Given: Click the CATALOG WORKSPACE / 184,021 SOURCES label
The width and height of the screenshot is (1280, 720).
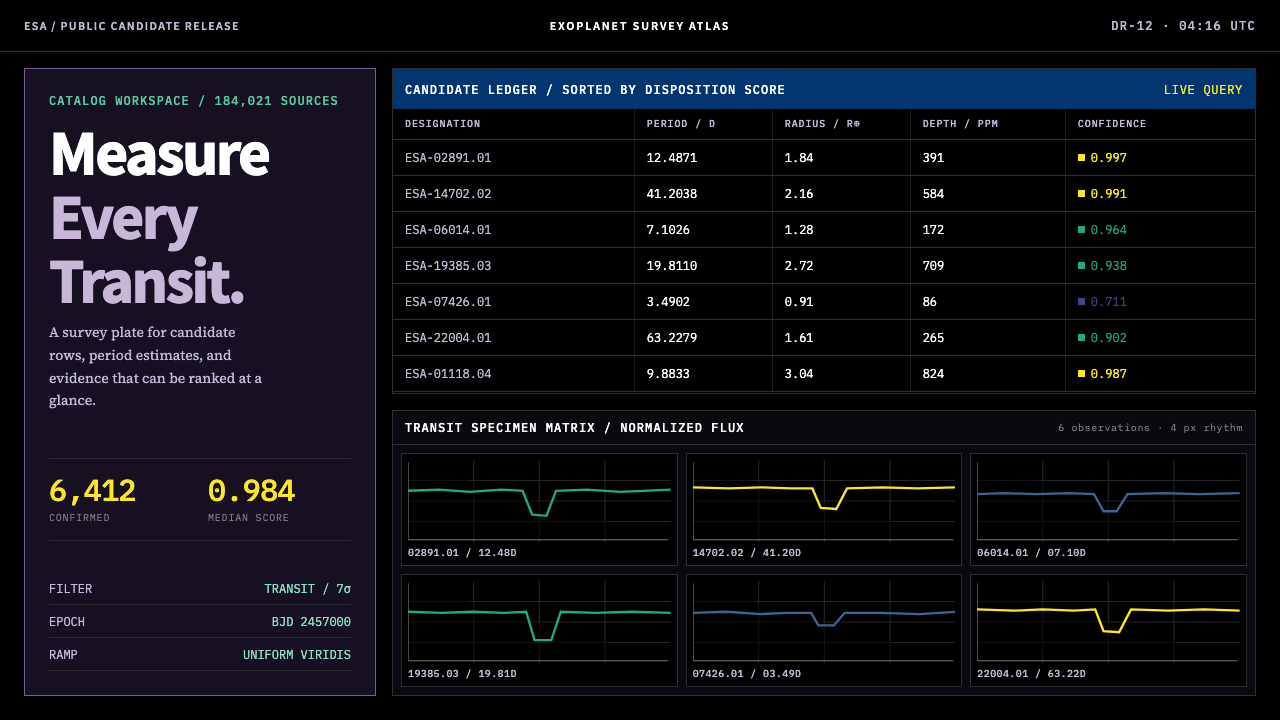Looking at the screenshot, I should 194,101.
